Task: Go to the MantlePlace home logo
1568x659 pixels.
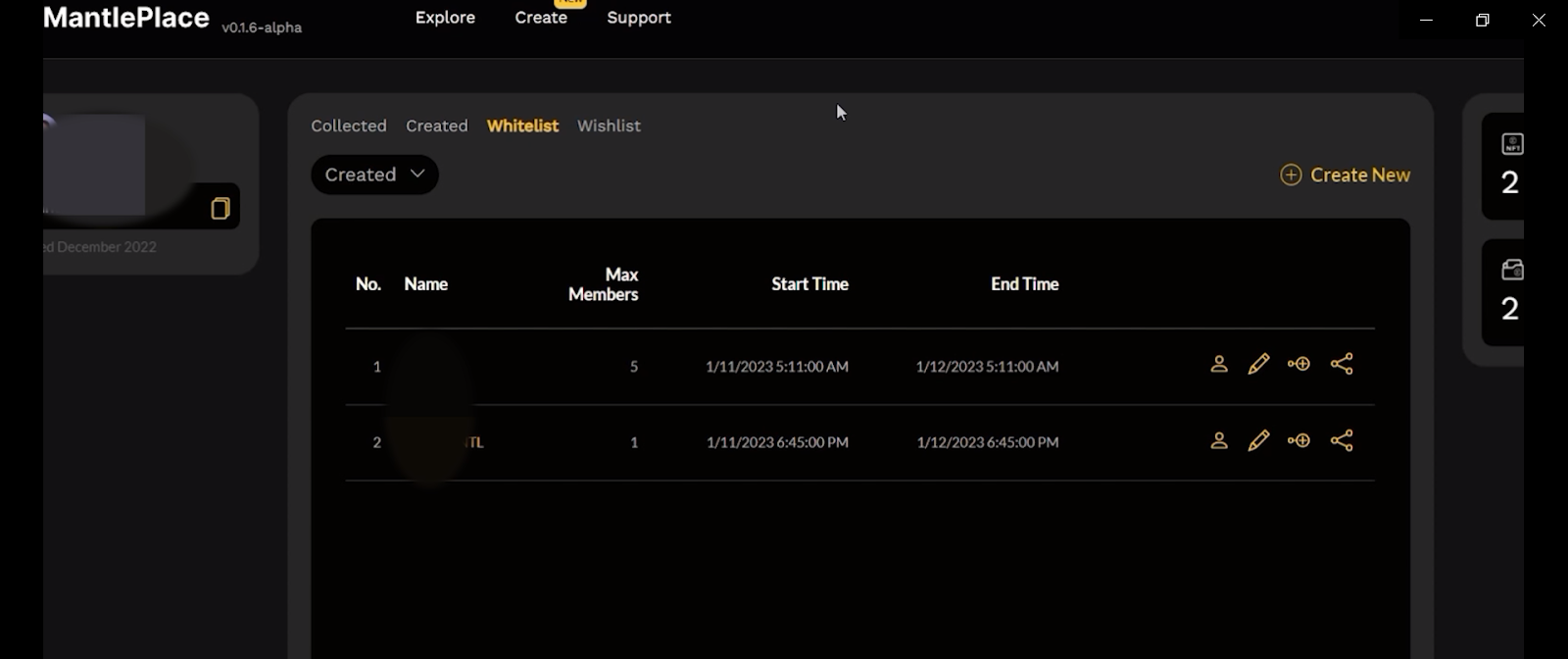Action: [126, 18]
